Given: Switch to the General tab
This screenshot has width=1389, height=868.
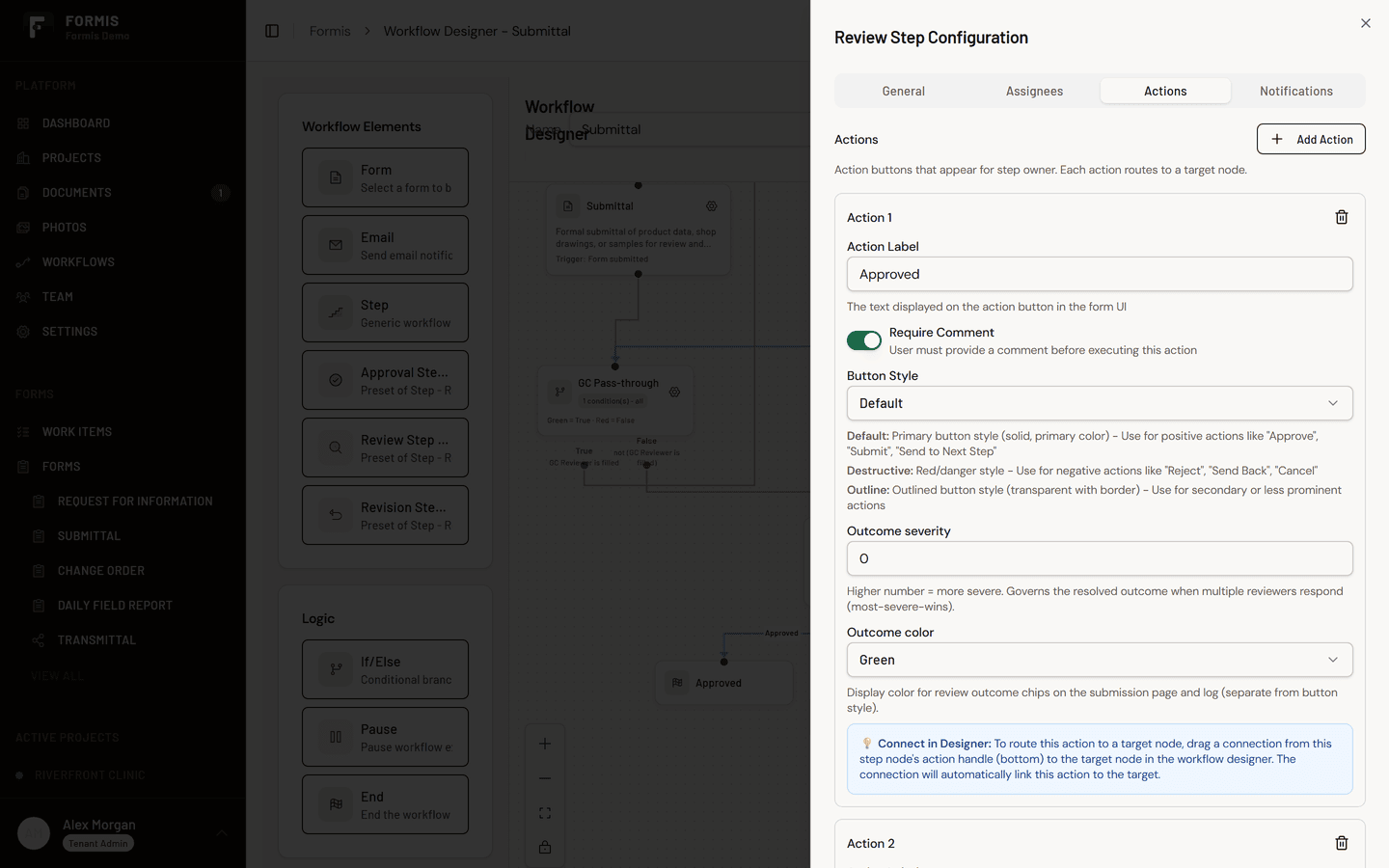Looking at the screenshot, I should click(904, 91).
